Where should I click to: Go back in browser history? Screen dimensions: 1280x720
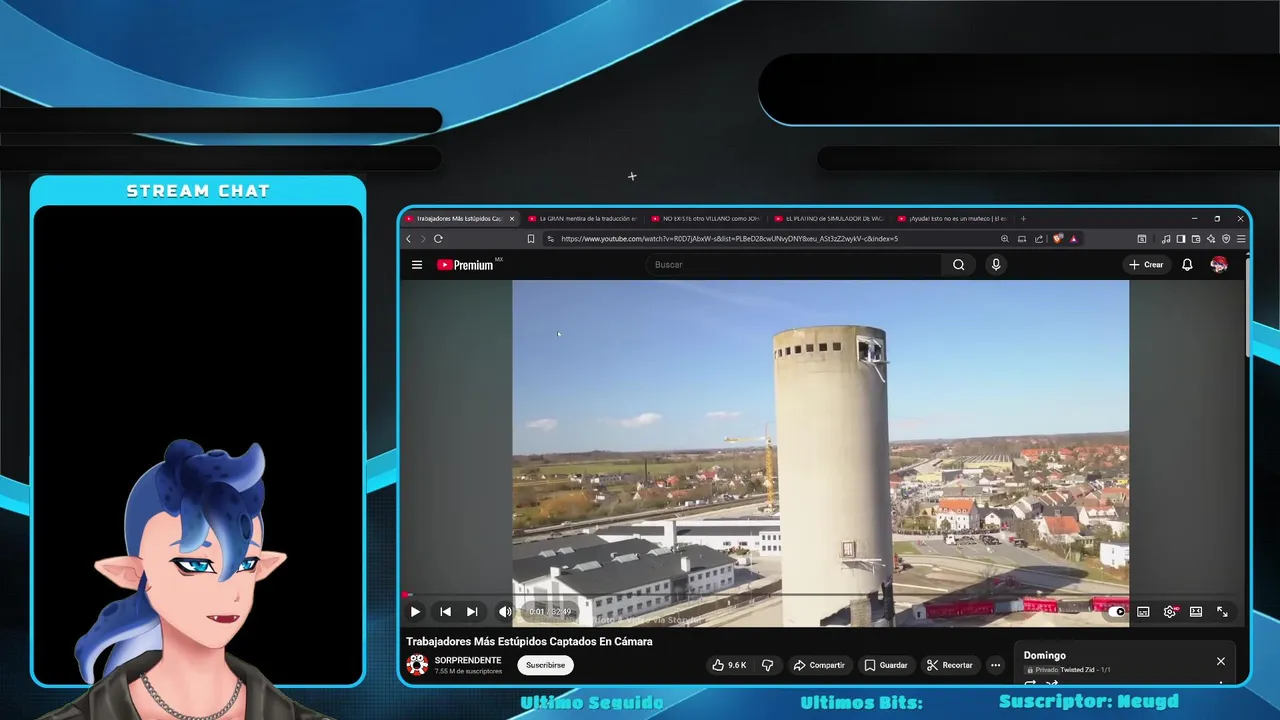(x=408, y=239)
